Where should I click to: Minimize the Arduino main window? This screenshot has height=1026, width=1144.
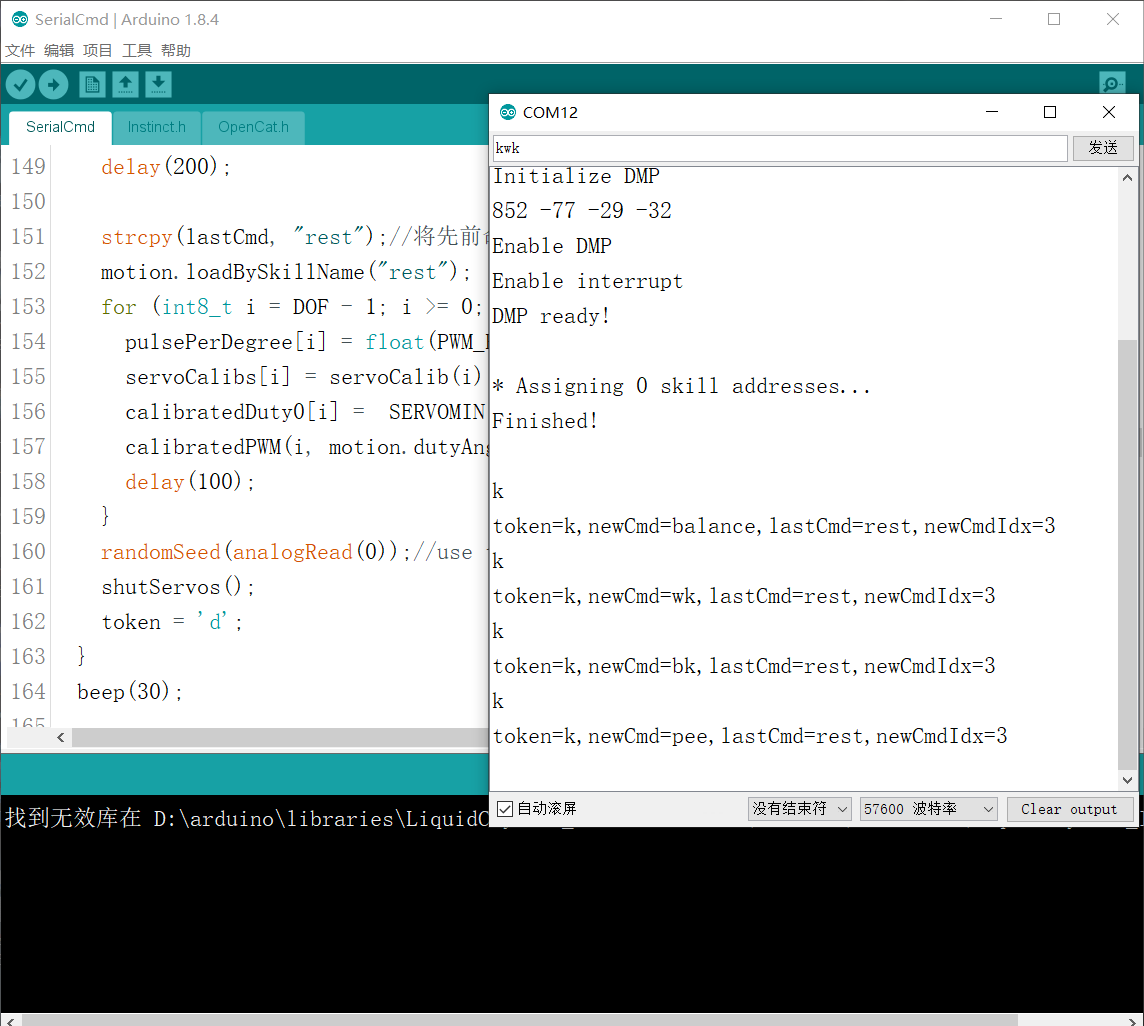(x=996, y=20)
